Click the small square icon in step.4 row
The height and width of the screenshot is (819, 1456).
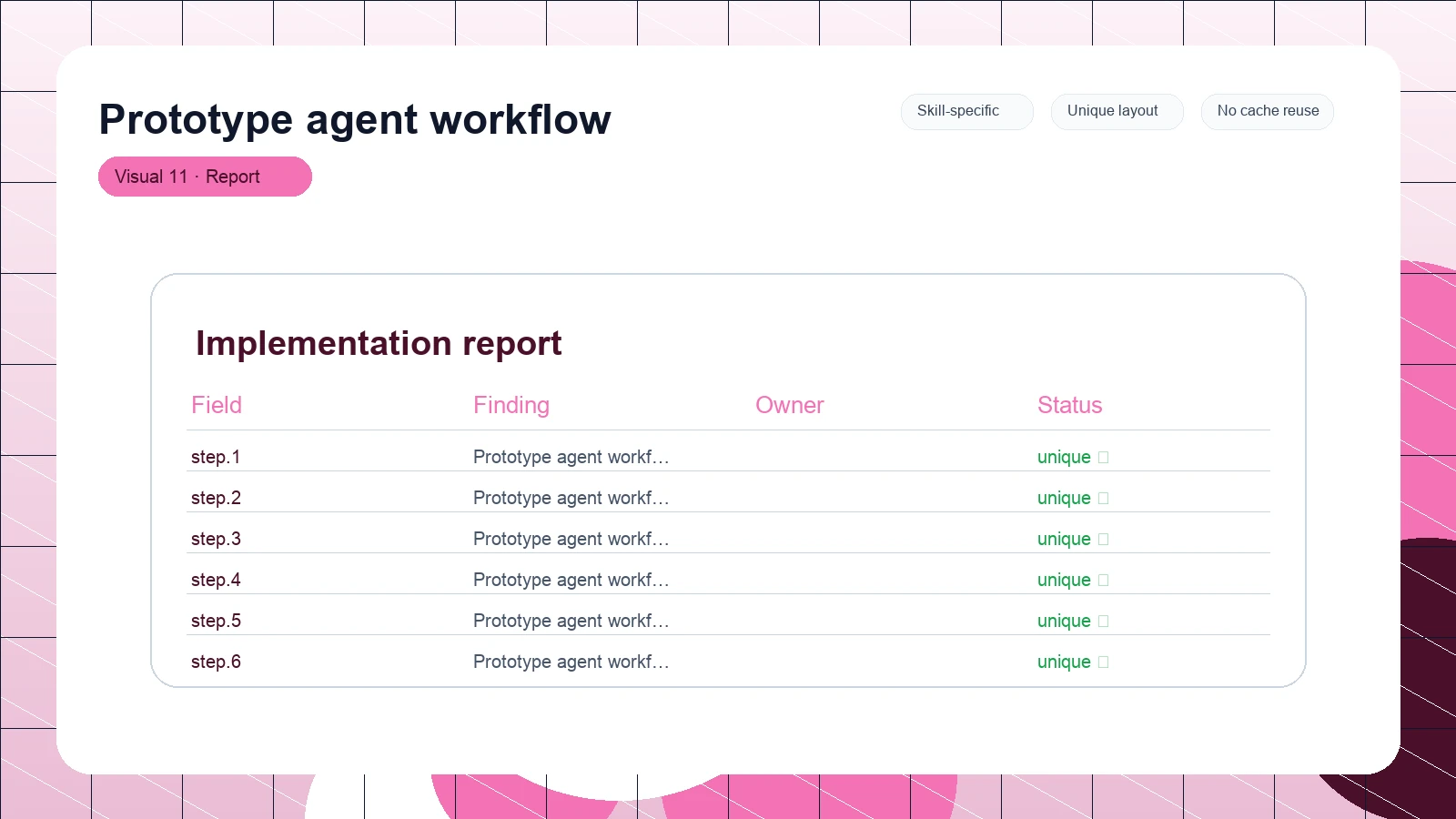[1104, 581]
